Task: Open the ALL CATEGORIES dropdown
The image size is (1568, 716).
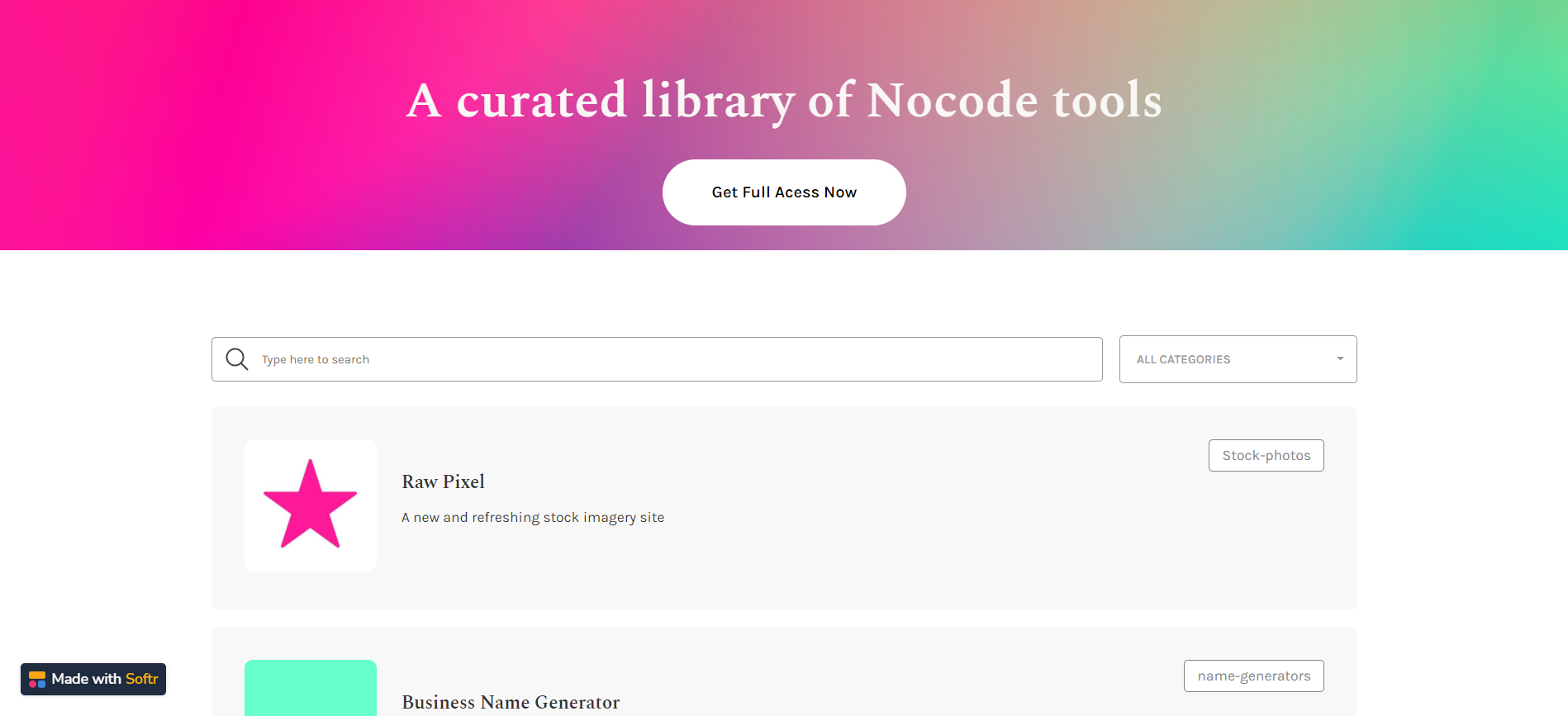Action: (x=1238, y=359)
